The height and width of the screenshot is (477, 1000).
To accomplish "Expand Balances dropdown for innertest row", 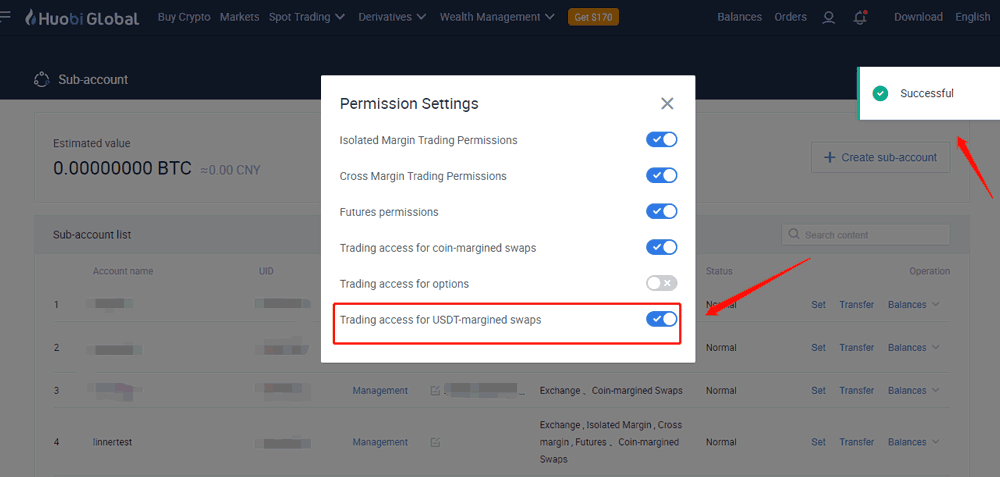I will pos(913,442).
